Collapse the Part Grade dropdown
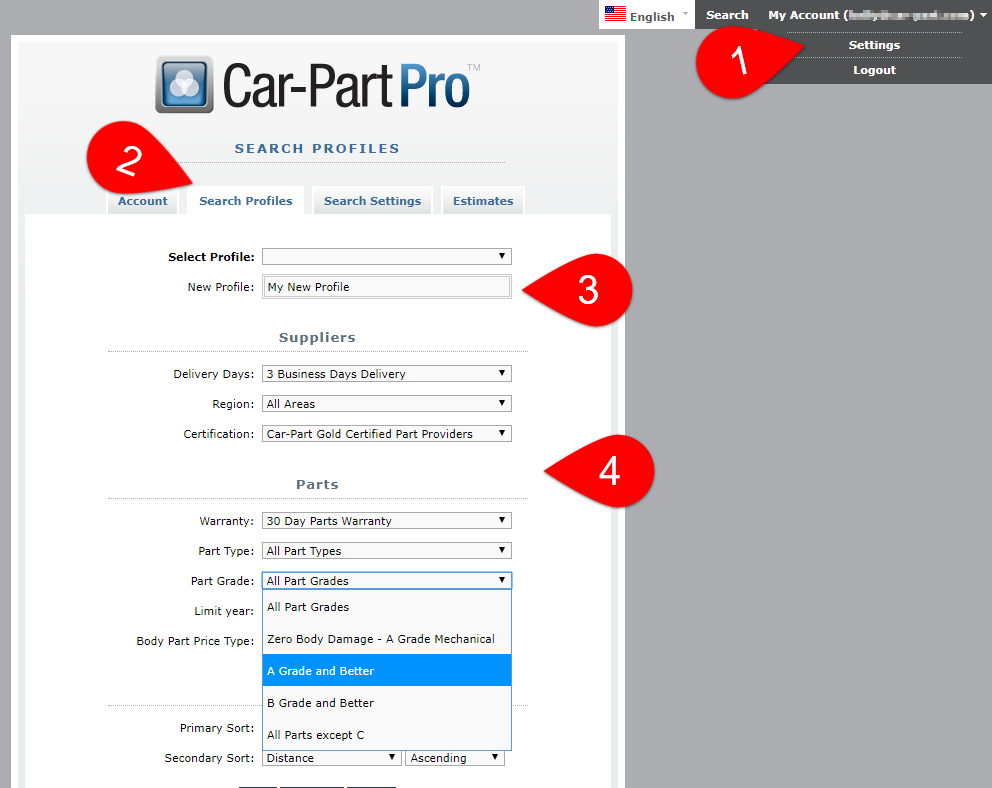 [387, 581]
